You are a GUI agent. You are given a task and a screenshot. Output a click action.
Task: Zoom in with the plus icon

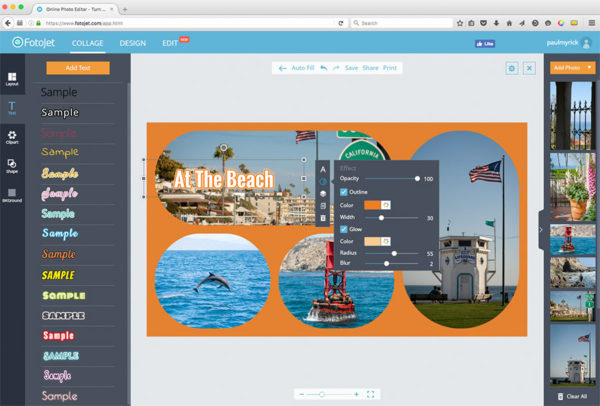[356, 394]
